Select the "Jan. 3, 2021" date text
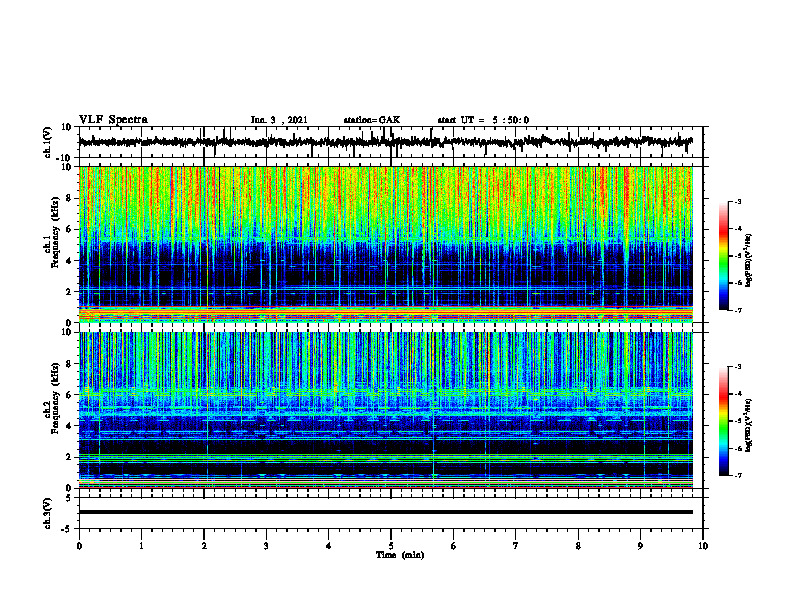The image size is (792, 612). 279,120
